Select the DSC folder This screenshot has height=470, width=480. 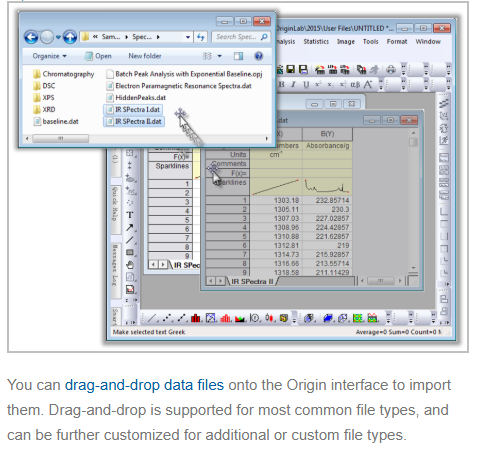[44, 86]
